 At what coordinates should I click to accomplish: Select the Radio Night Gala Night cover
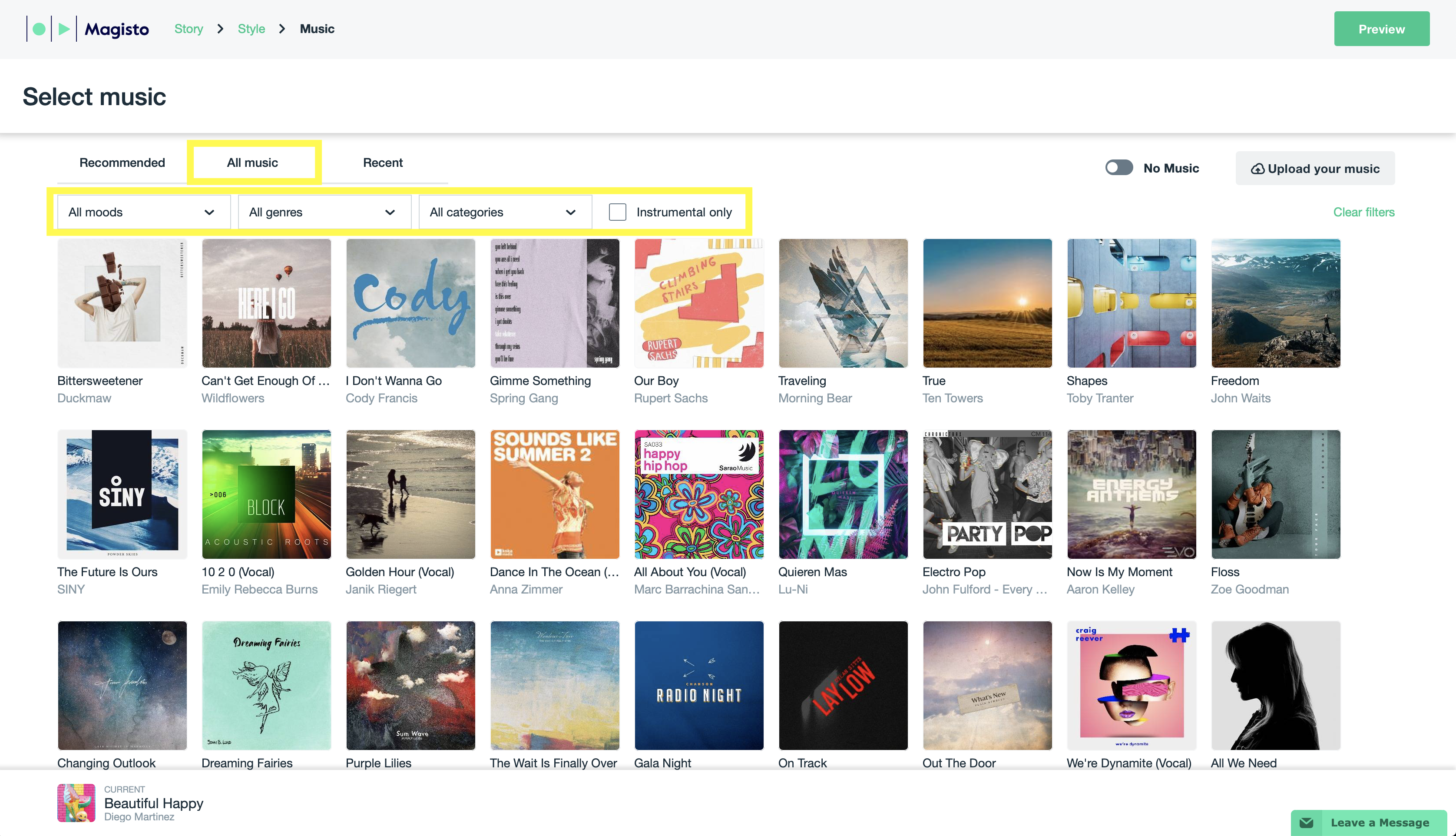tap(699, 686)
